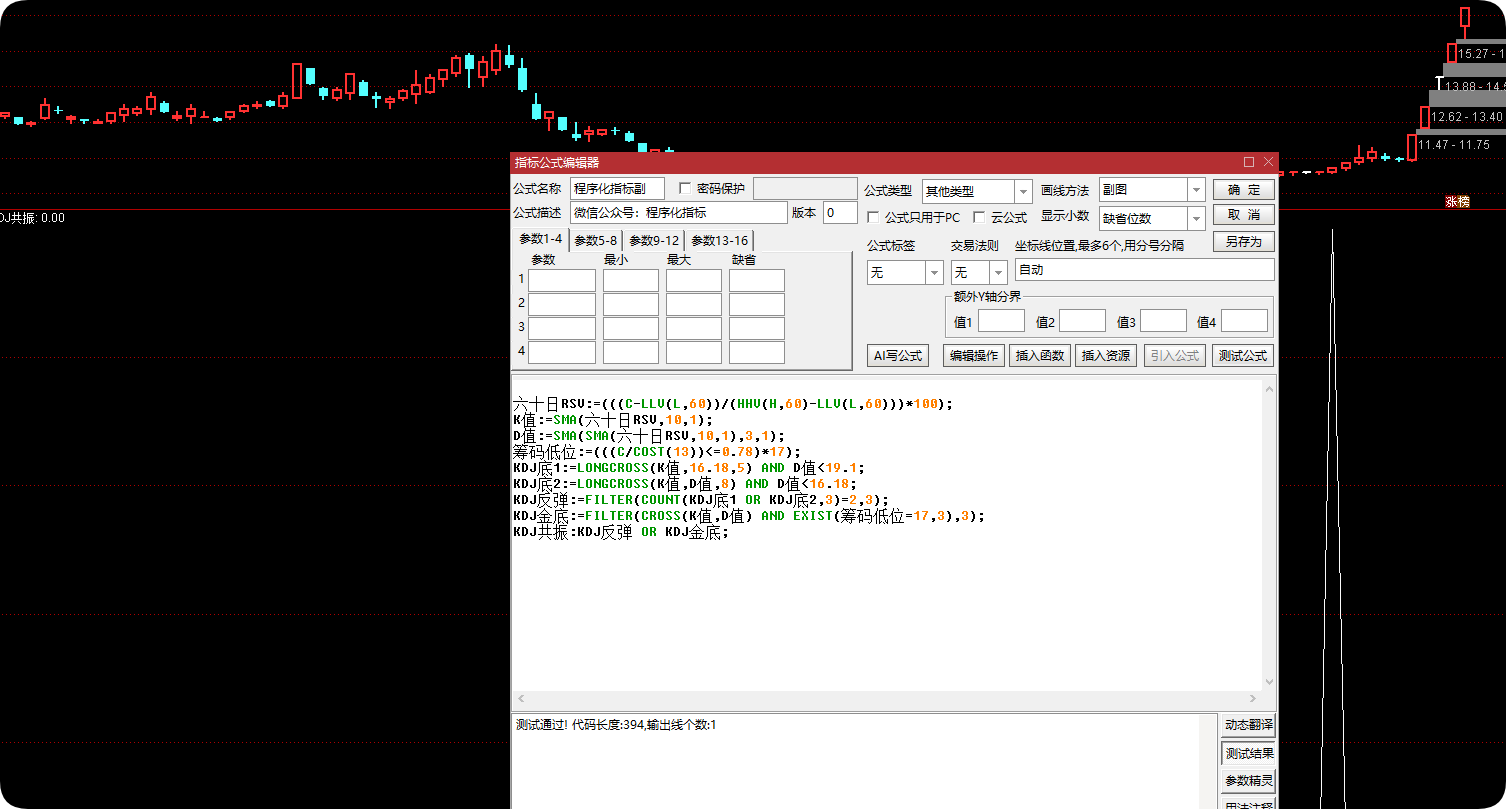Tick the 公式只用于PC checkbox
The height and width of the screenshot is (809, 1506).
pos(873,217)
